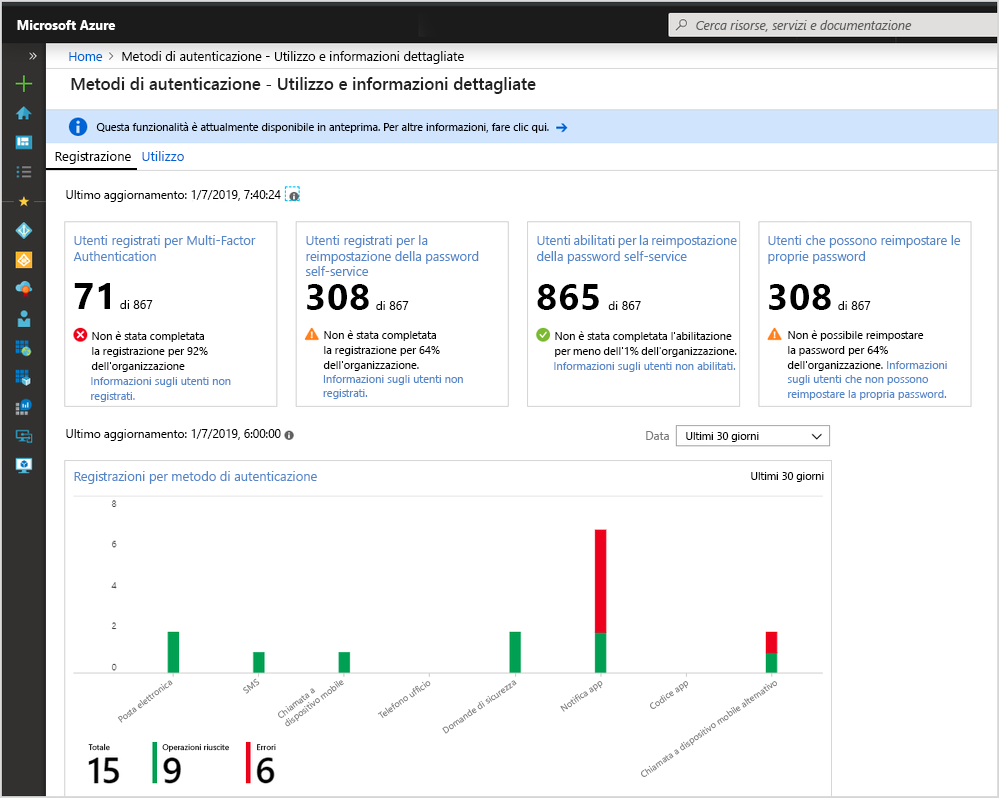This screenshot has width=999, height=798.
Task: Click the green Operazioni riuscite legend swatch
Action: click(155, 762)
